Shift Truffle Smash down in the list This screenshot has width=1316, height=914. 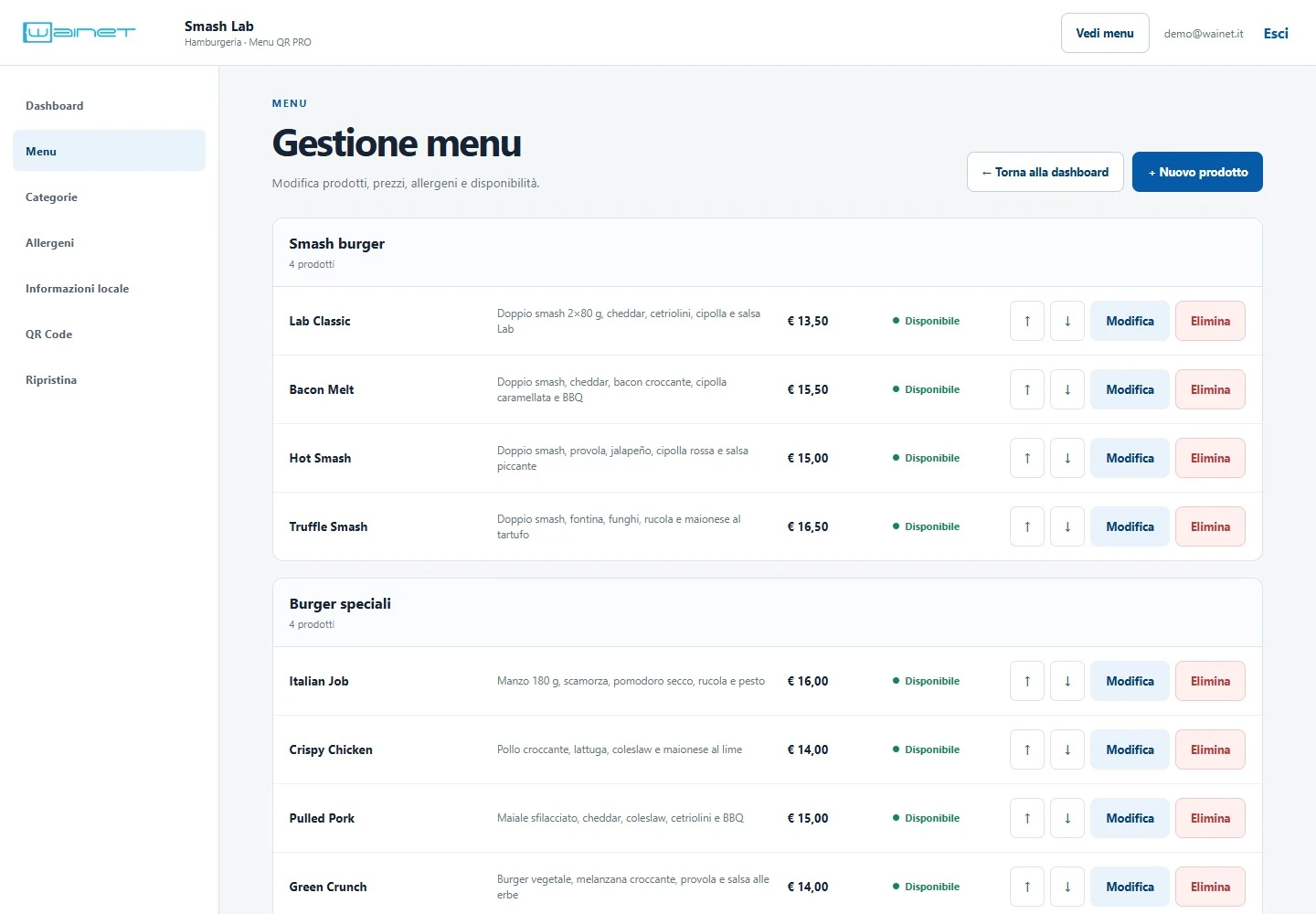tap(1067, 526)
